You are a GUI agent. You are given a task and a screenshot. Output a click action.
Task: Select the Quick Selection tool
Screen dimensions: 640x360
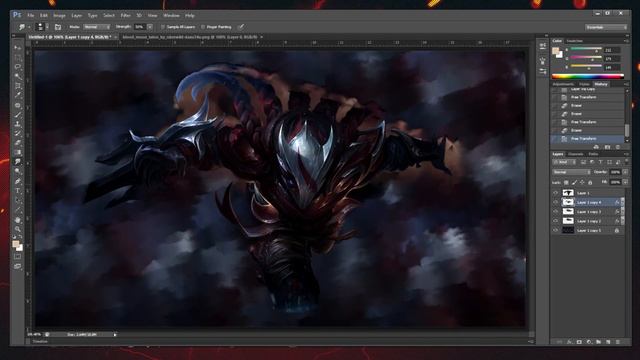point(18,76)
